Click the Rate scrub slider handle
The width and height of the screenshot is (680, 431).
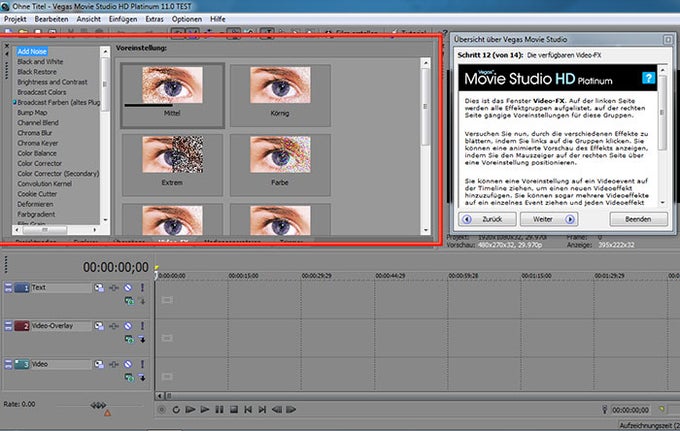click(98, 405)
